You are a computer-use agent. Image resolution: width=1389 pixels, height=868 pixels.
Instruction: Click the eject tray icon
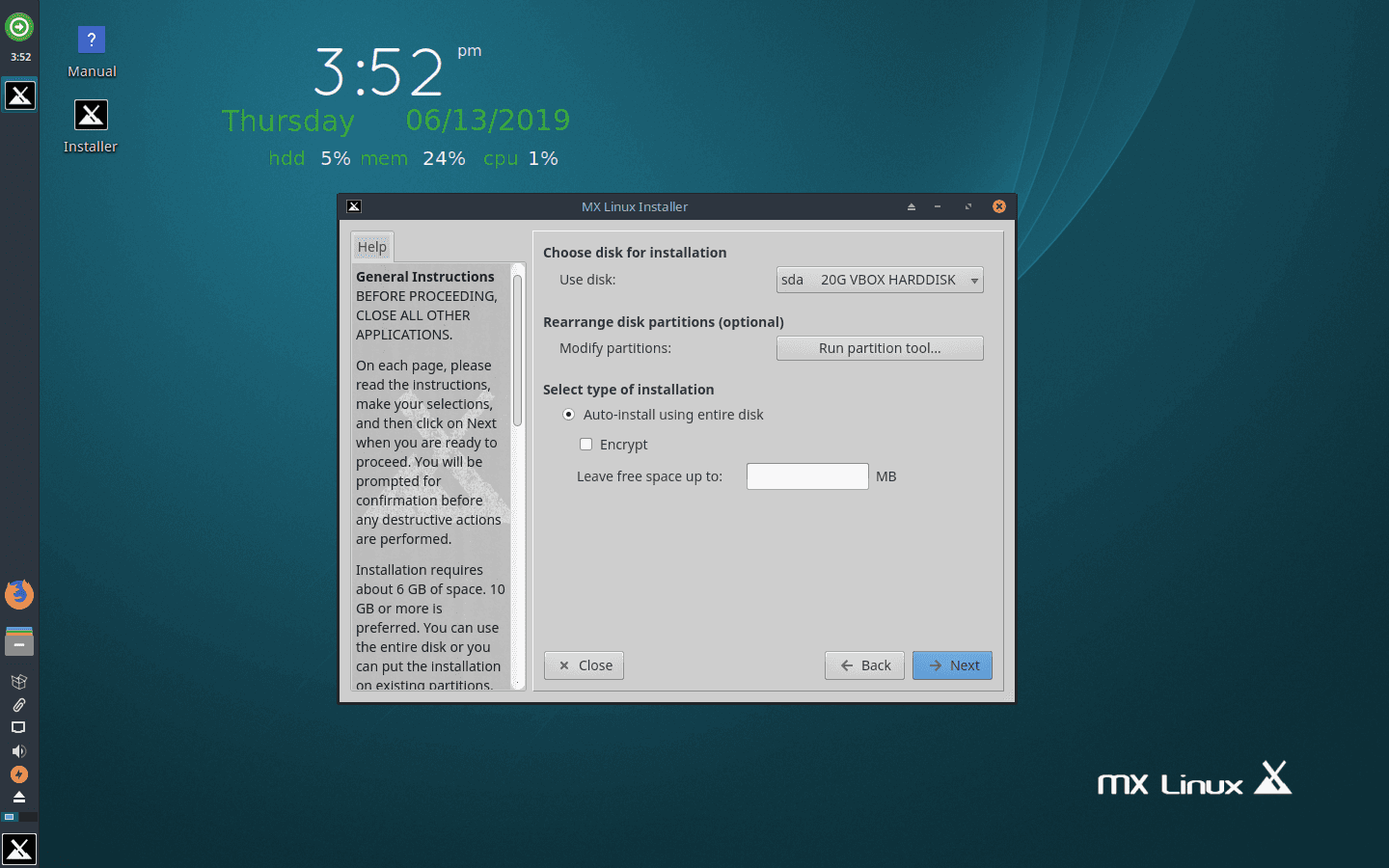tap(18, 797)
